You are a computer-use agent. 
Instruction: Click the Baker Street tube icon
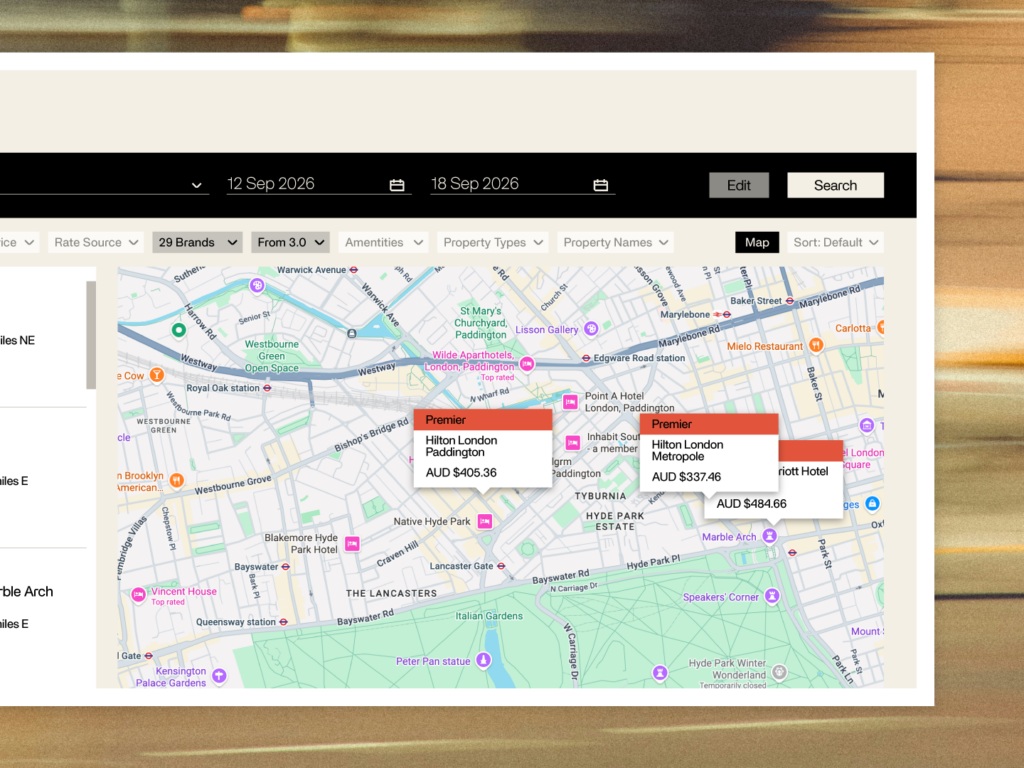click(x=790, y=300)
